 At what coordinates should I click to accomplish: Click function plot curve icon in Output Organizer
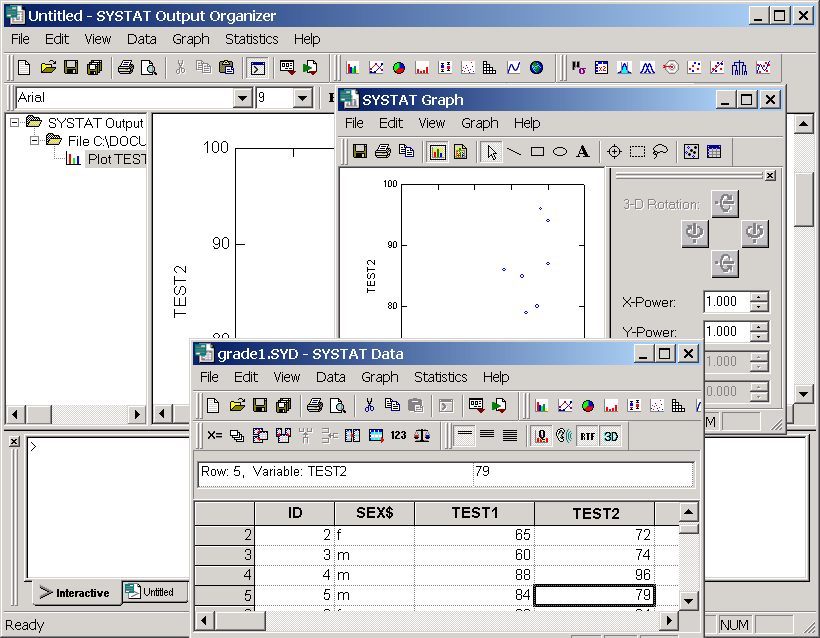[514, 67]
